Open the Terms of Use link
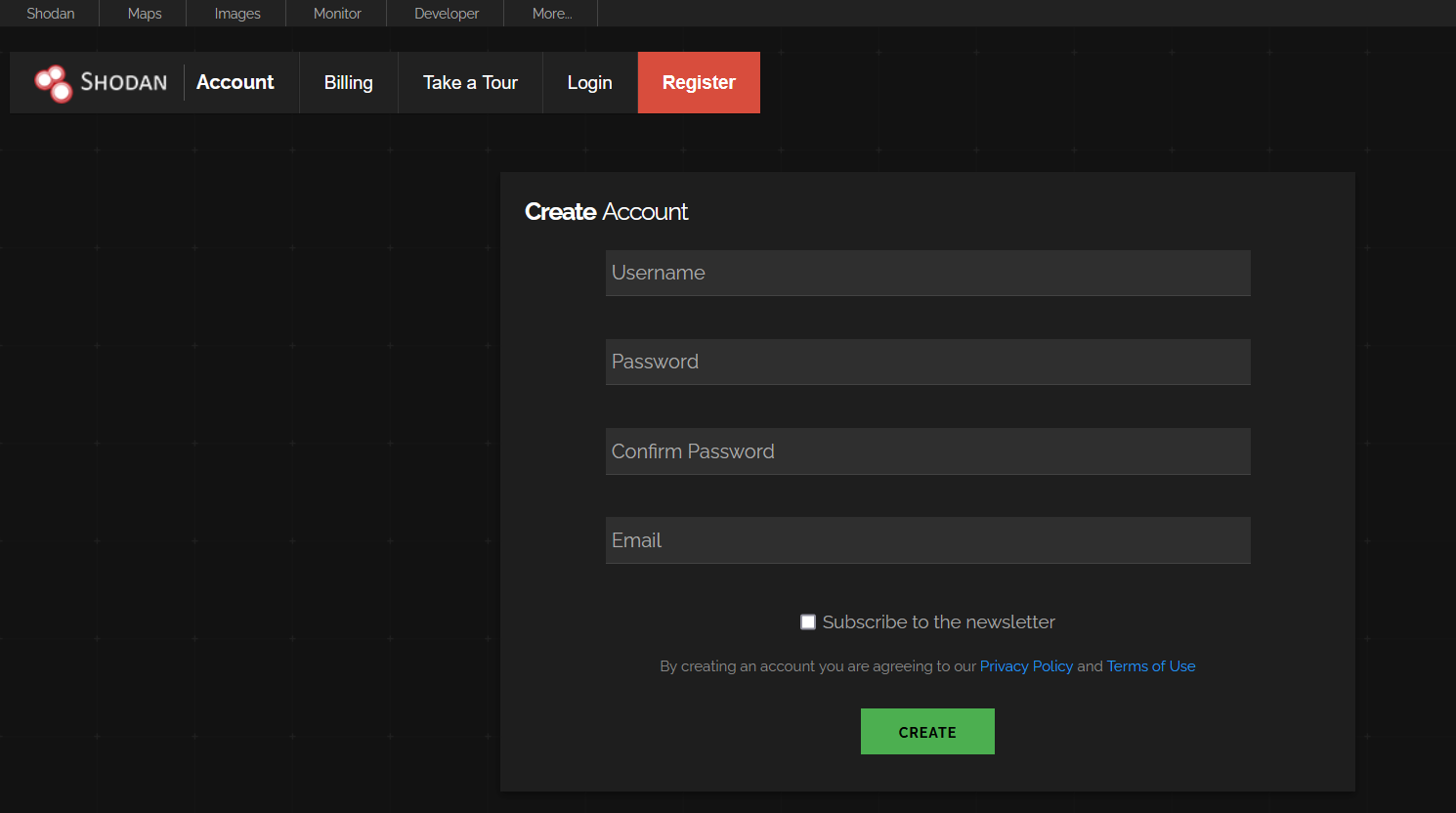Screen dimensions: 1456x813 1151,666
